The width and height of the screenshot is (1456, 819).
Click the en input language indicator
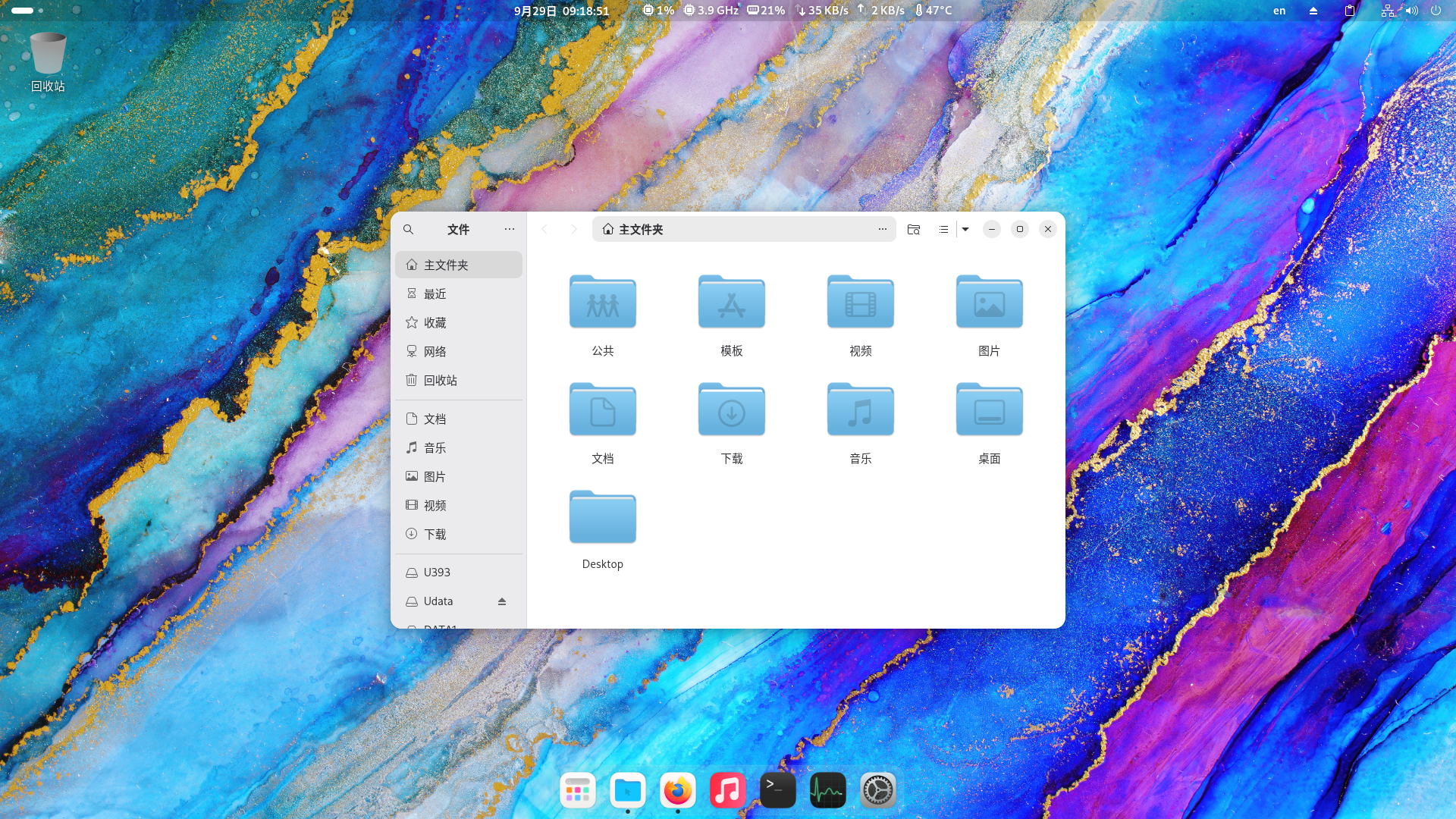[1279, 11]
